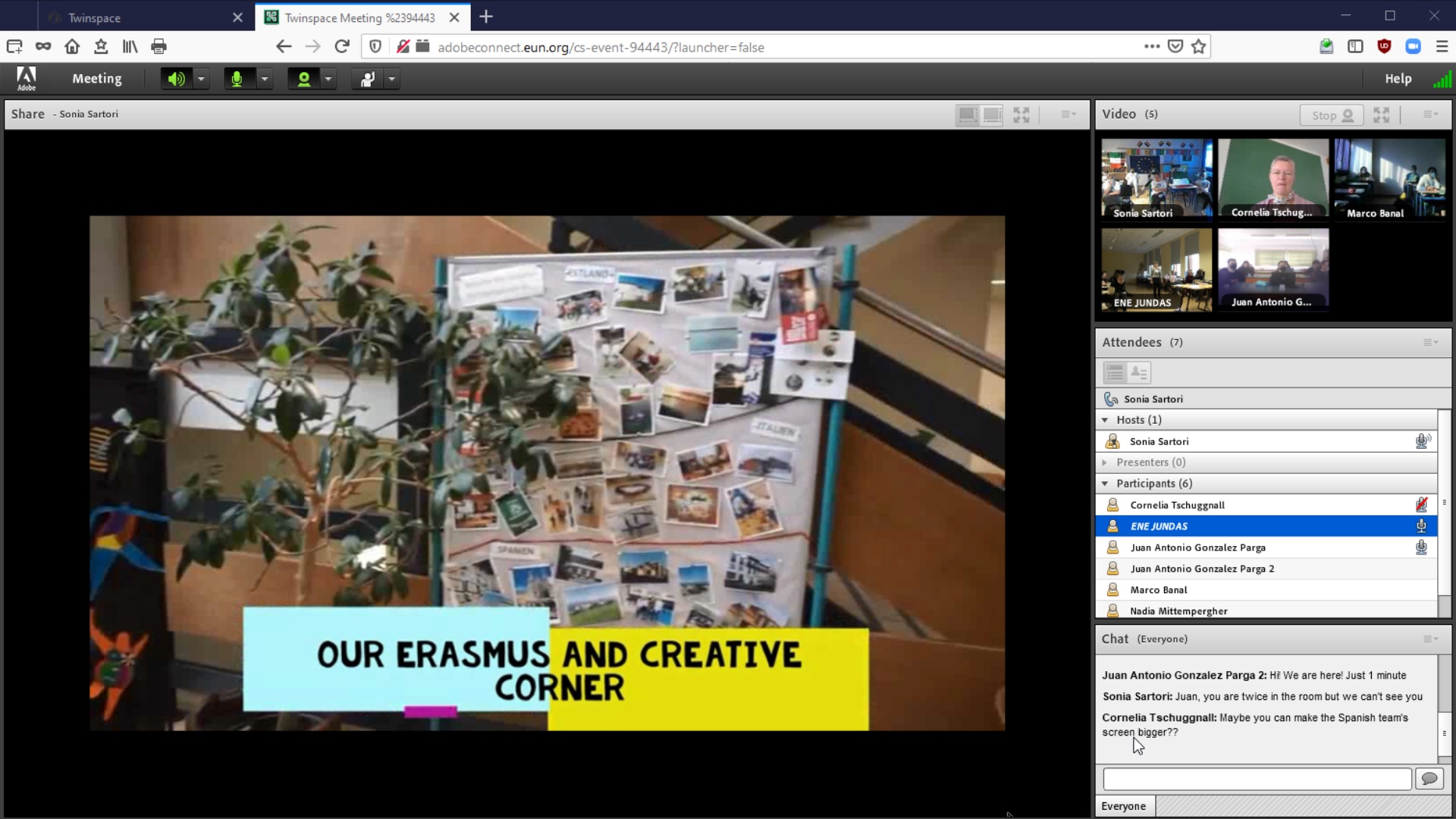Make the Share pod full screen
Image resolution: width=1456 pixels, height=819 pixels.
tap(1021, 115)
